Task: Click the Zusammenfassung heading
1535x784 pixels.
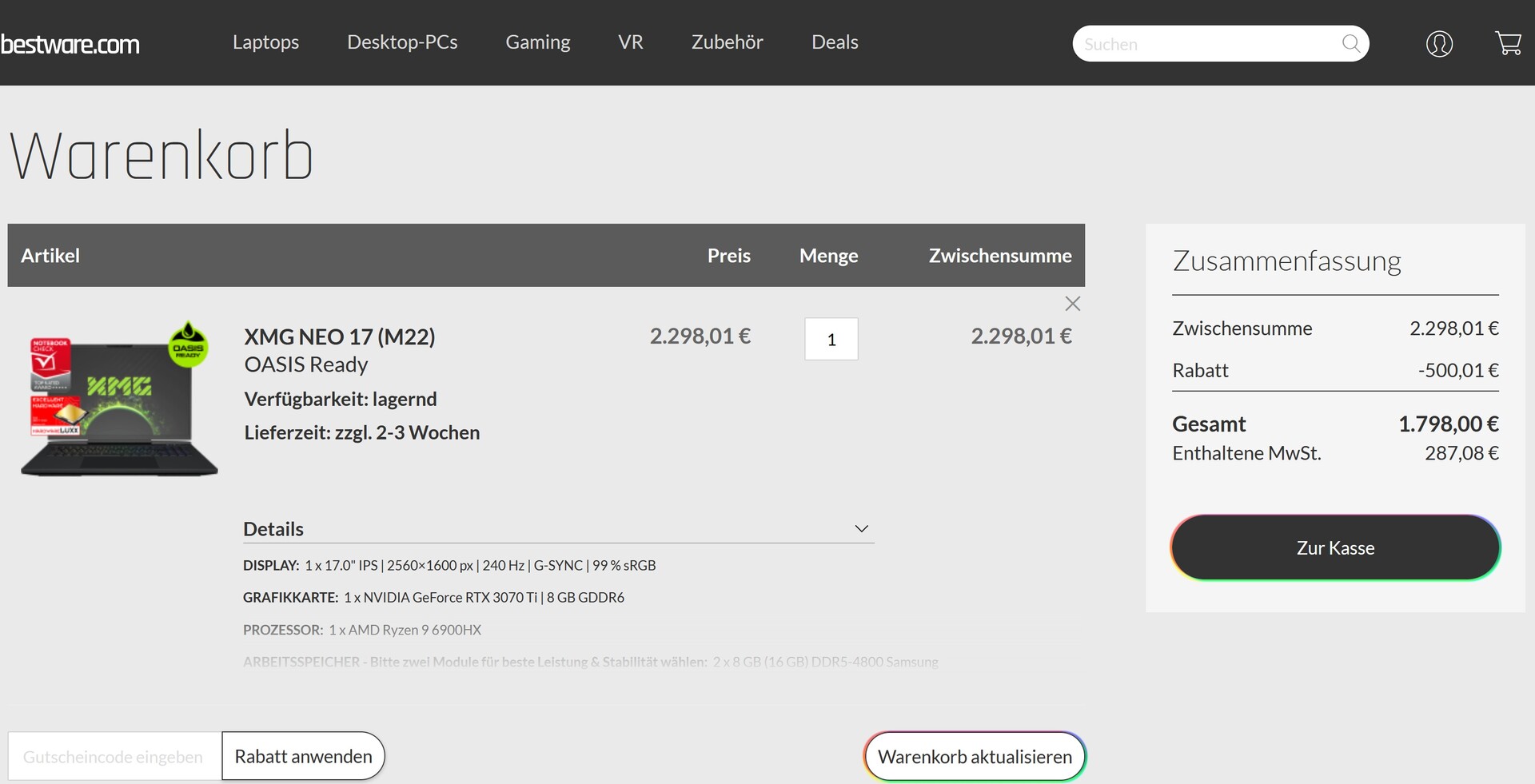Action: 1286,261
